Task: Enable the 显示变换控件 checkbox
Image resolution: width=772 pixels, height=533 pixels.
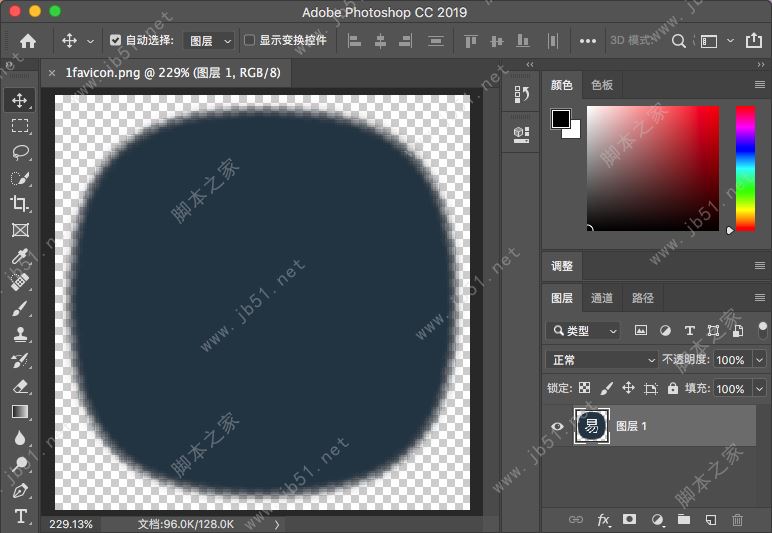Action: (x=250, y=40)
